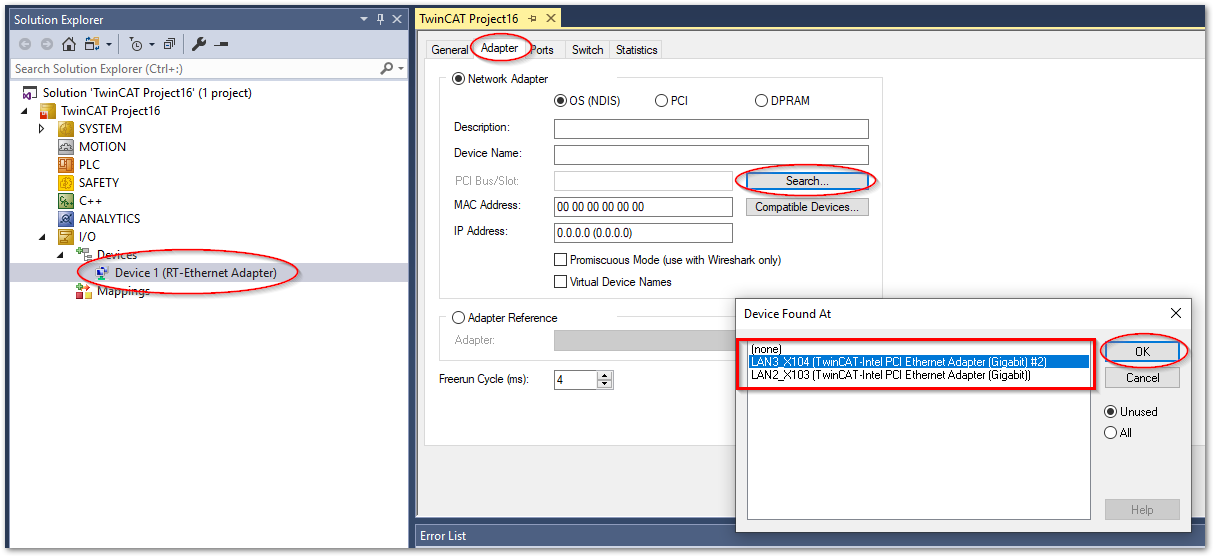Click the Preview Selected Items dash icon
The image size is (1214, 557).
[x=221, y=45]
